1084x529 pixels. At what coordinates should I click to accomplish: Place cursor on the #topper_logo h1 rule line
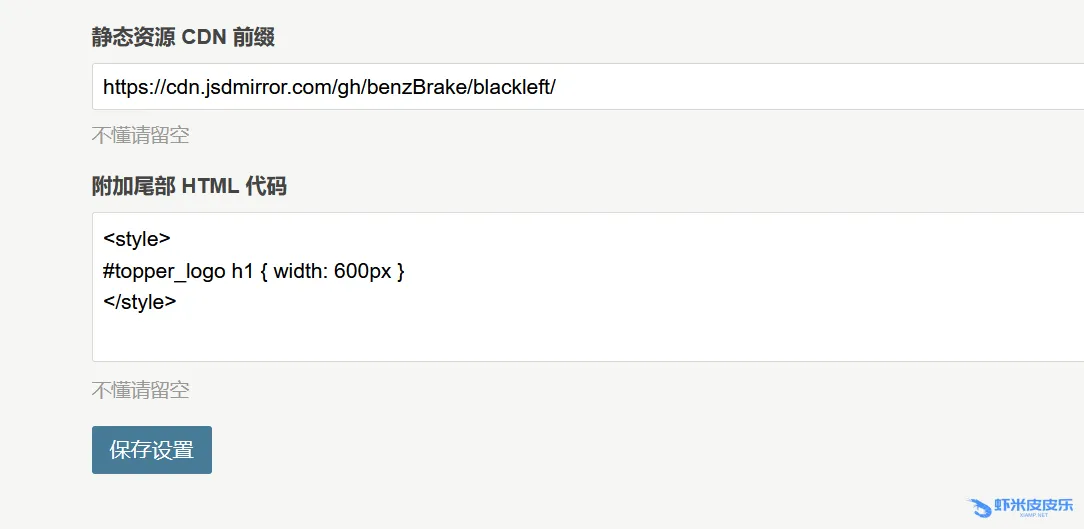[x=253, y=271]
